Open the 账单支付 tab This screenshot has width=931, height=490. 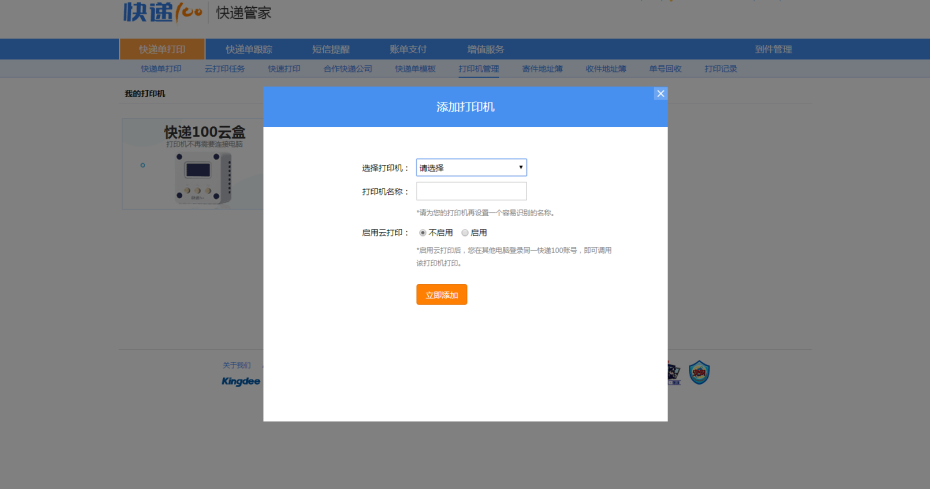408,49
